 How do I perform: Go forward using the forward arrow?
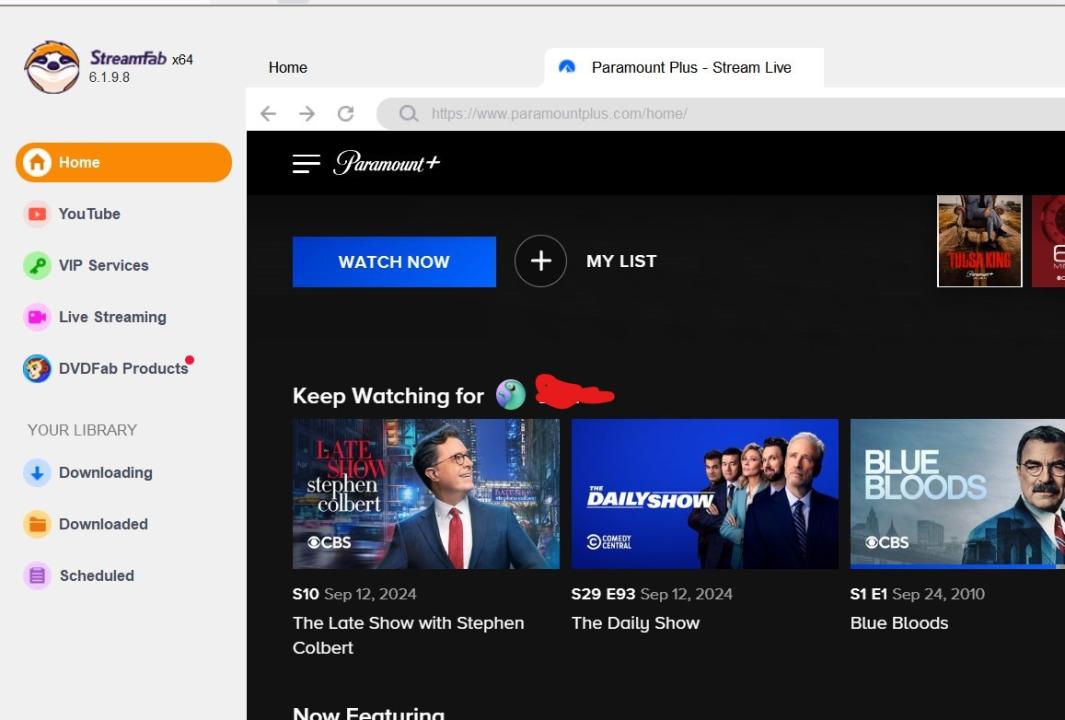point(307,113)
